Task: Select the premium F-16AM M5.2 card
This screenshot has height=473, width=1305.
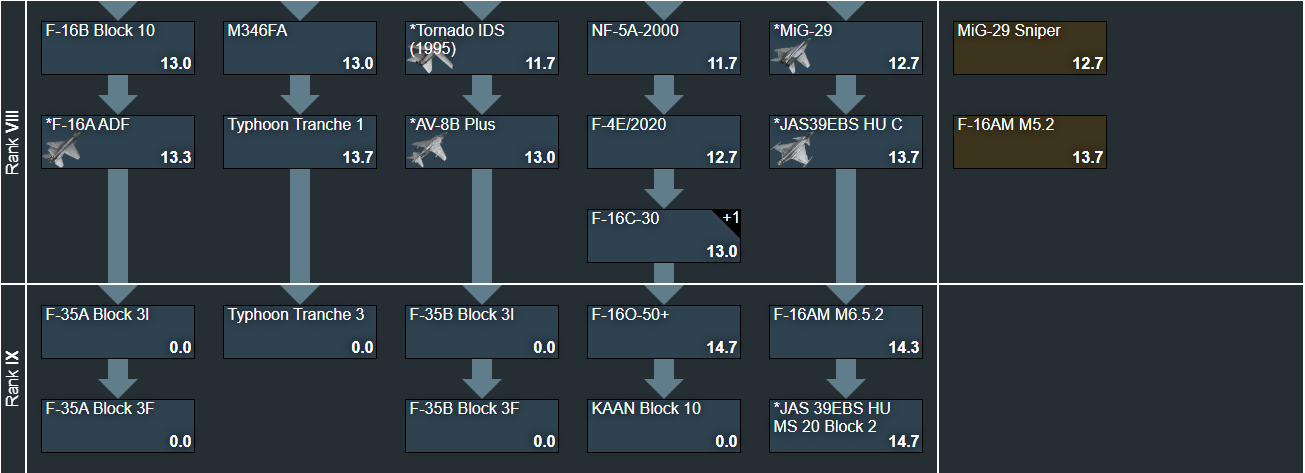Action: pos(1030,142)
